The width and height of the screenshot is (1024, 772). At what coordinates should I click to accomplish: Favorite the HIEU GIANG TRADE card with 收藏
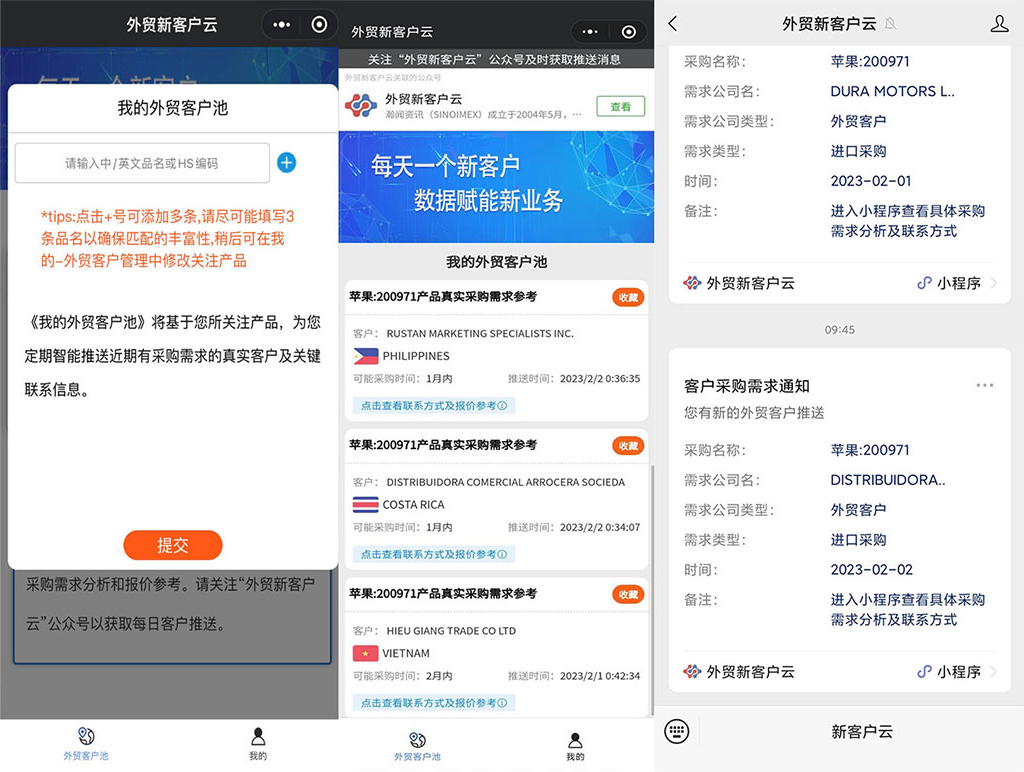point(628,594)
